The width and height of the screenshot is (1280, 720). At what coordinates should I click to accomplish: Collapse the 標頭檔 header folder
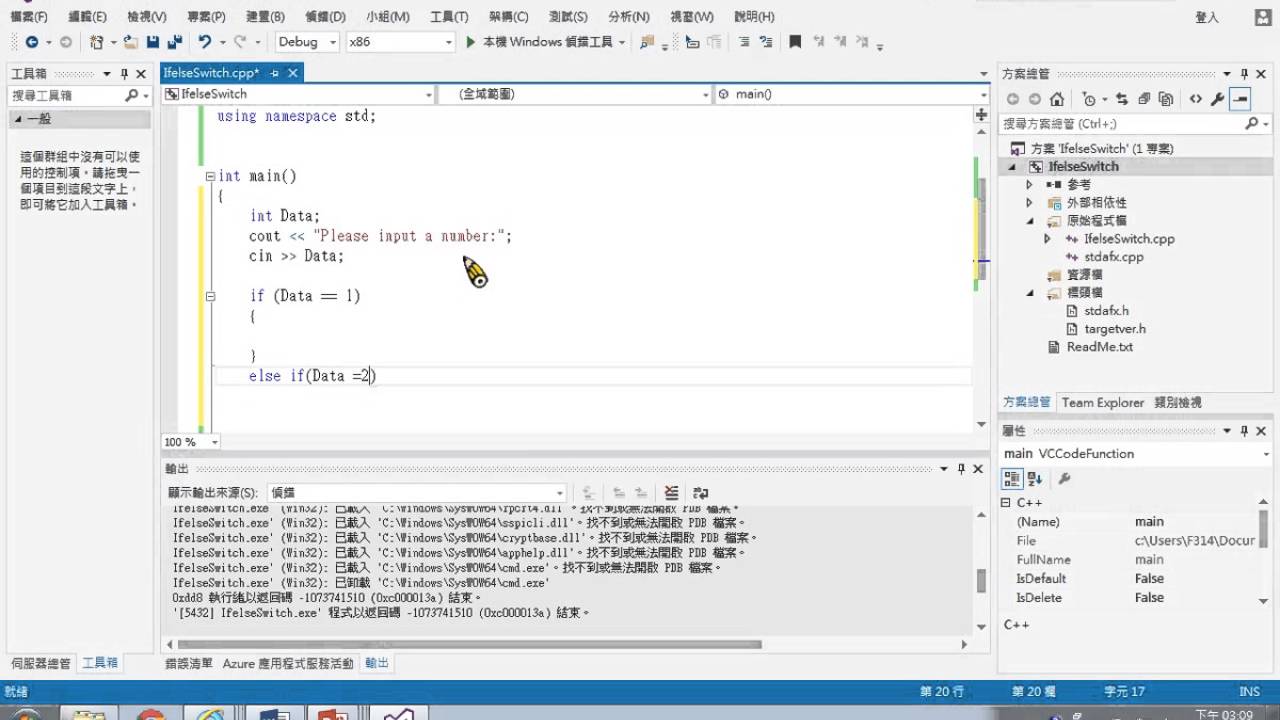1029,293
